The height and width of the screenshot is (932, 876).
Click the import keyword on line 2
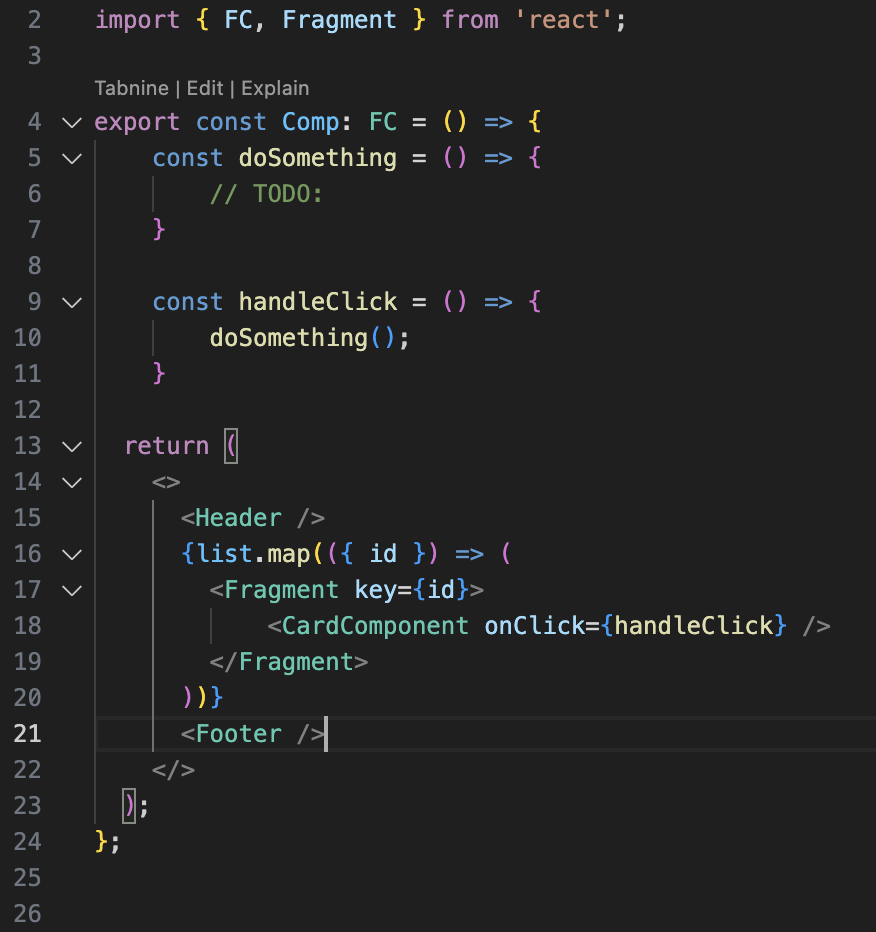tap(137, 20)
